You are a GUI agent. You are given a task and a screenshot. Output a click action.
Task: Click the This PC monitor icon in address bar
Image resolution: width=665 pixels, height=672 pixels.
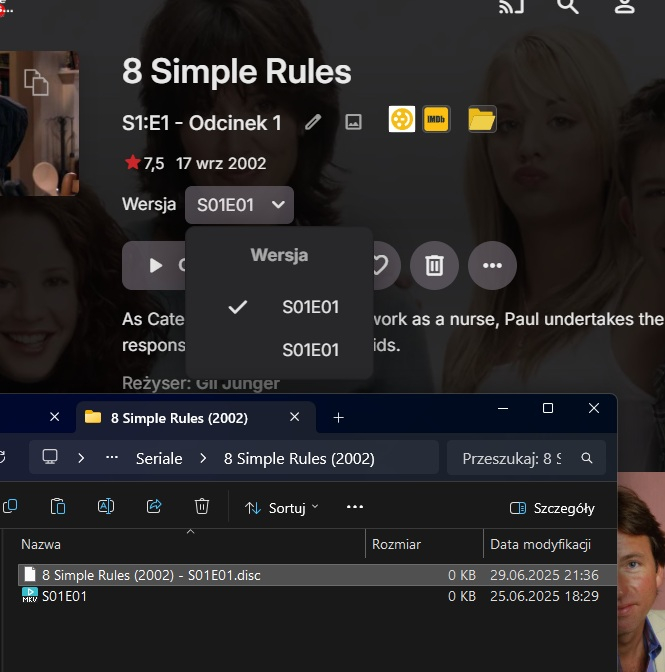coord(50,457)
